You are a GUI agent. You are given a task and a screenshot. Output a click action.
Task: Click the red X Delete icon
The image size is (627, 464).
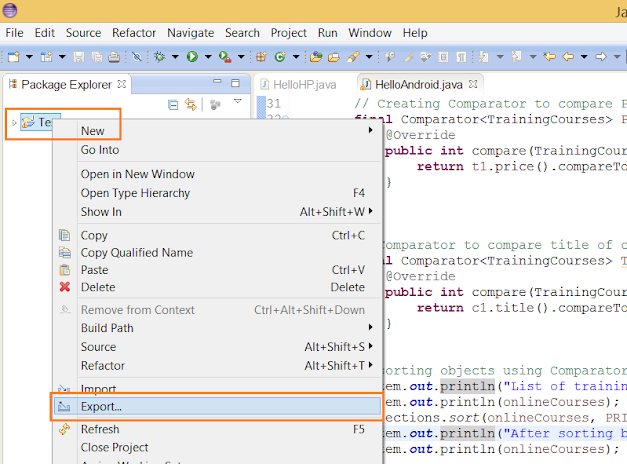65,287
